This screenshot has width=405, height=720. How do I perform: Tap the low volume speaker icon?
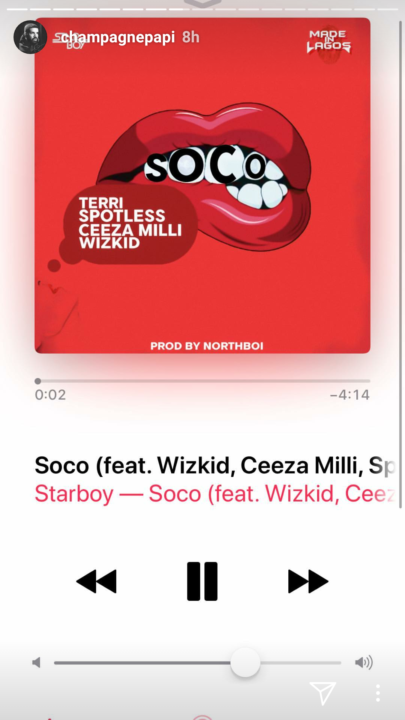[36, 663]
